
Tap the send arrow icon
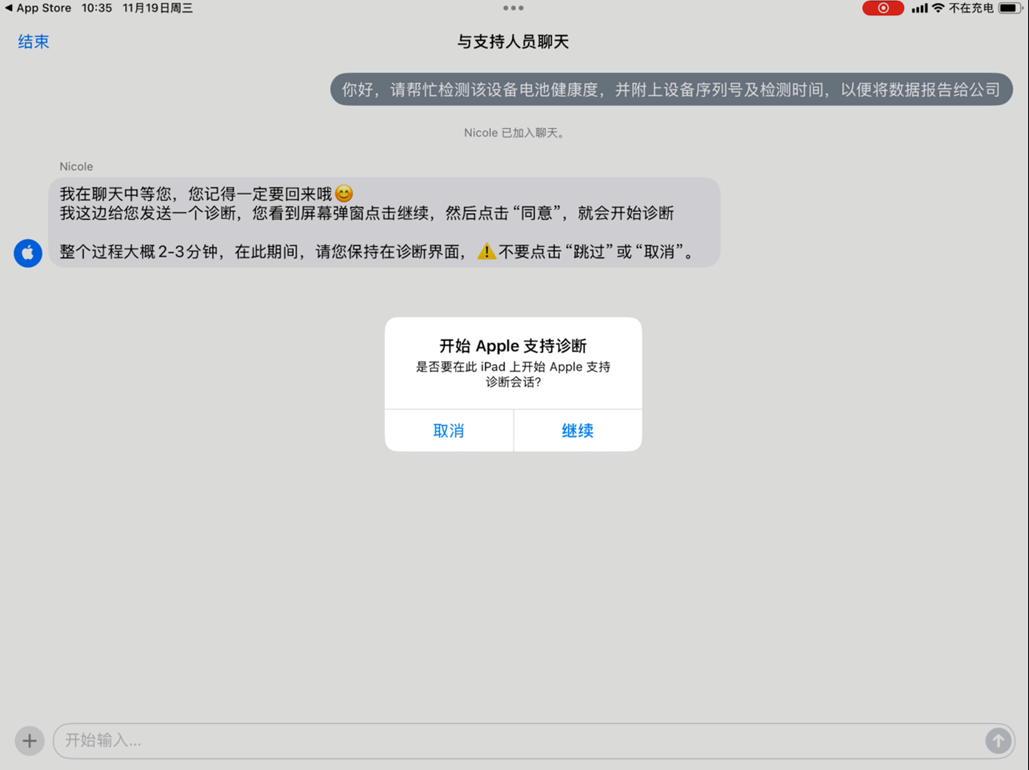point(998,740)
